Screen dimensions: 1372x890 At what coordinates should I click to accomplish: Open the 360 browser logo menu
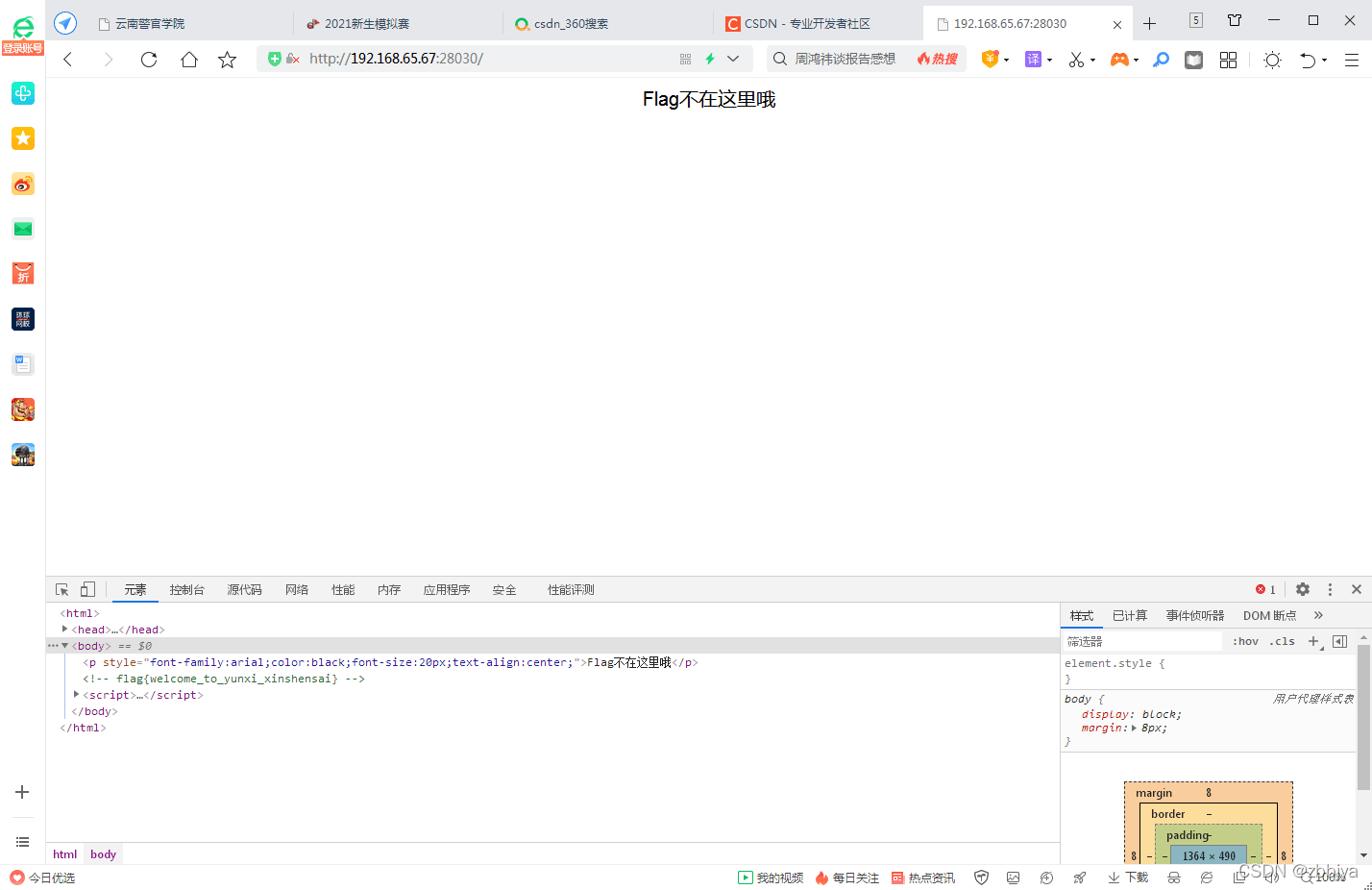(23, 27)
